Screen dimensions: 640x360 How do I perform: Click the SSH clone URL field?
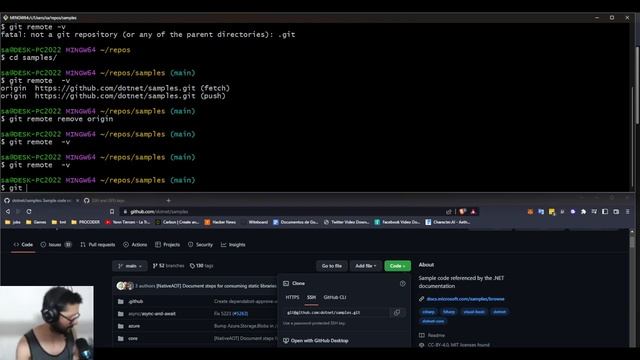(x=336, y=313)
